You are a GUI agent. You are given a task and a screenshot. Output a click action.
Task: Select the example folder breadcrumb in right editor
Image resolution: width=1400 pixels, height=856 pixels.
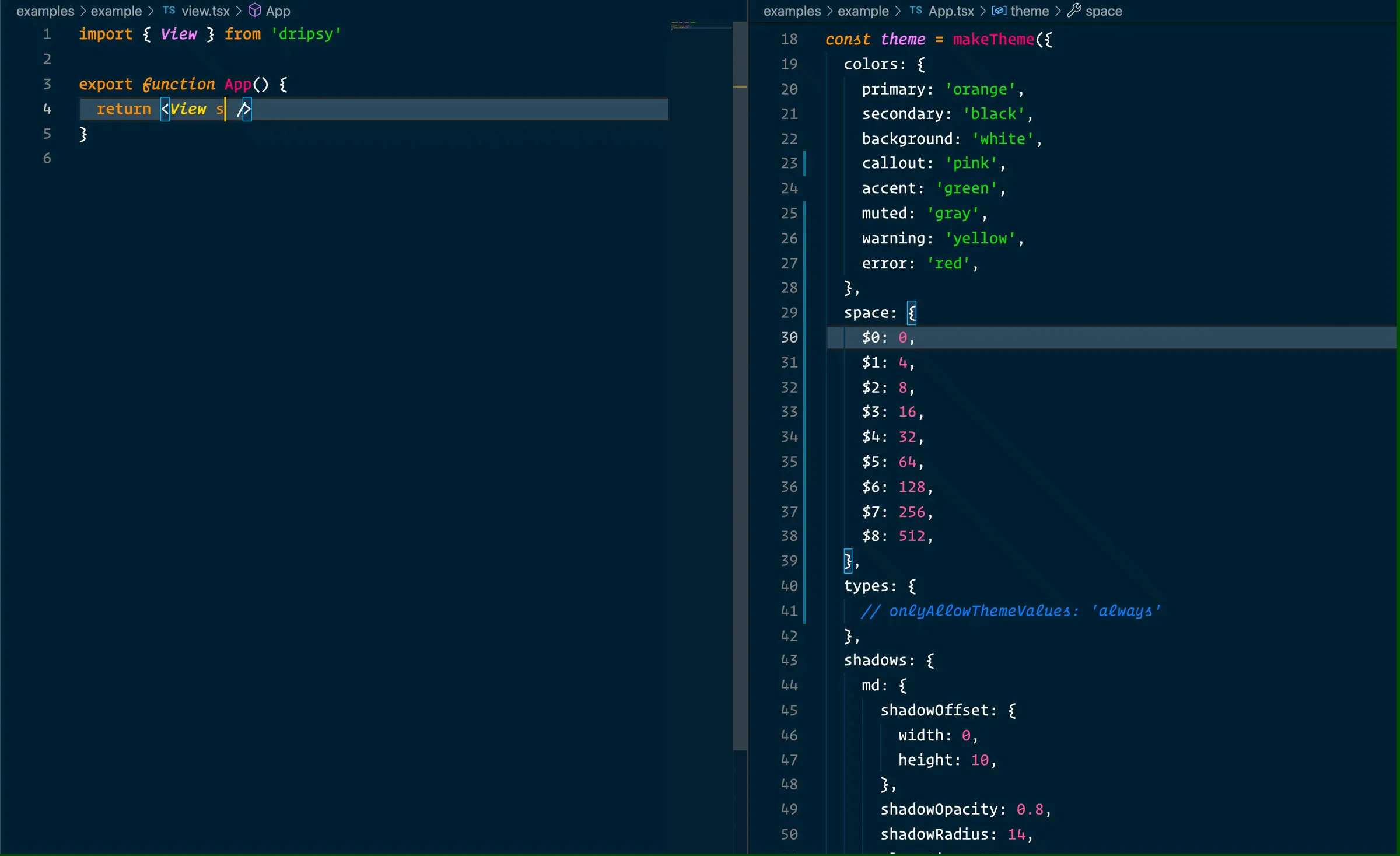point(863,11)
